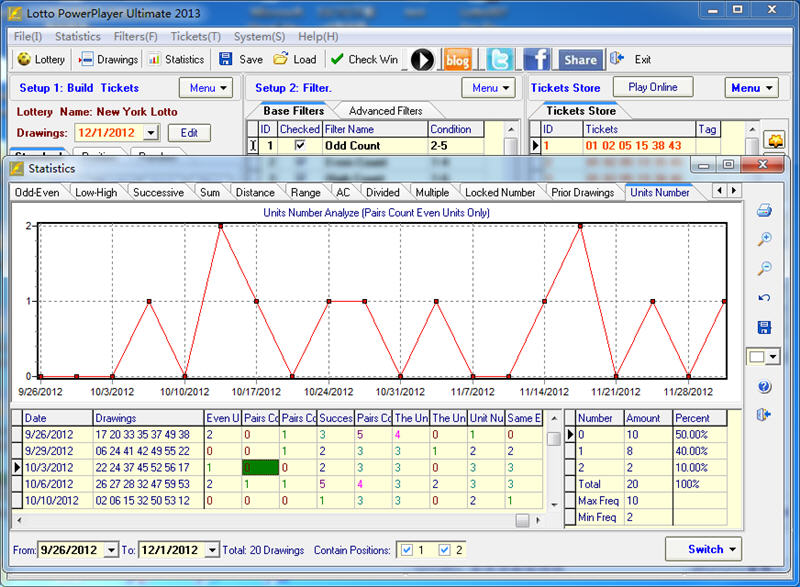Open Tickets Store Menu dropdown
This screenshot has width=800, height=587.
point(752,88)
